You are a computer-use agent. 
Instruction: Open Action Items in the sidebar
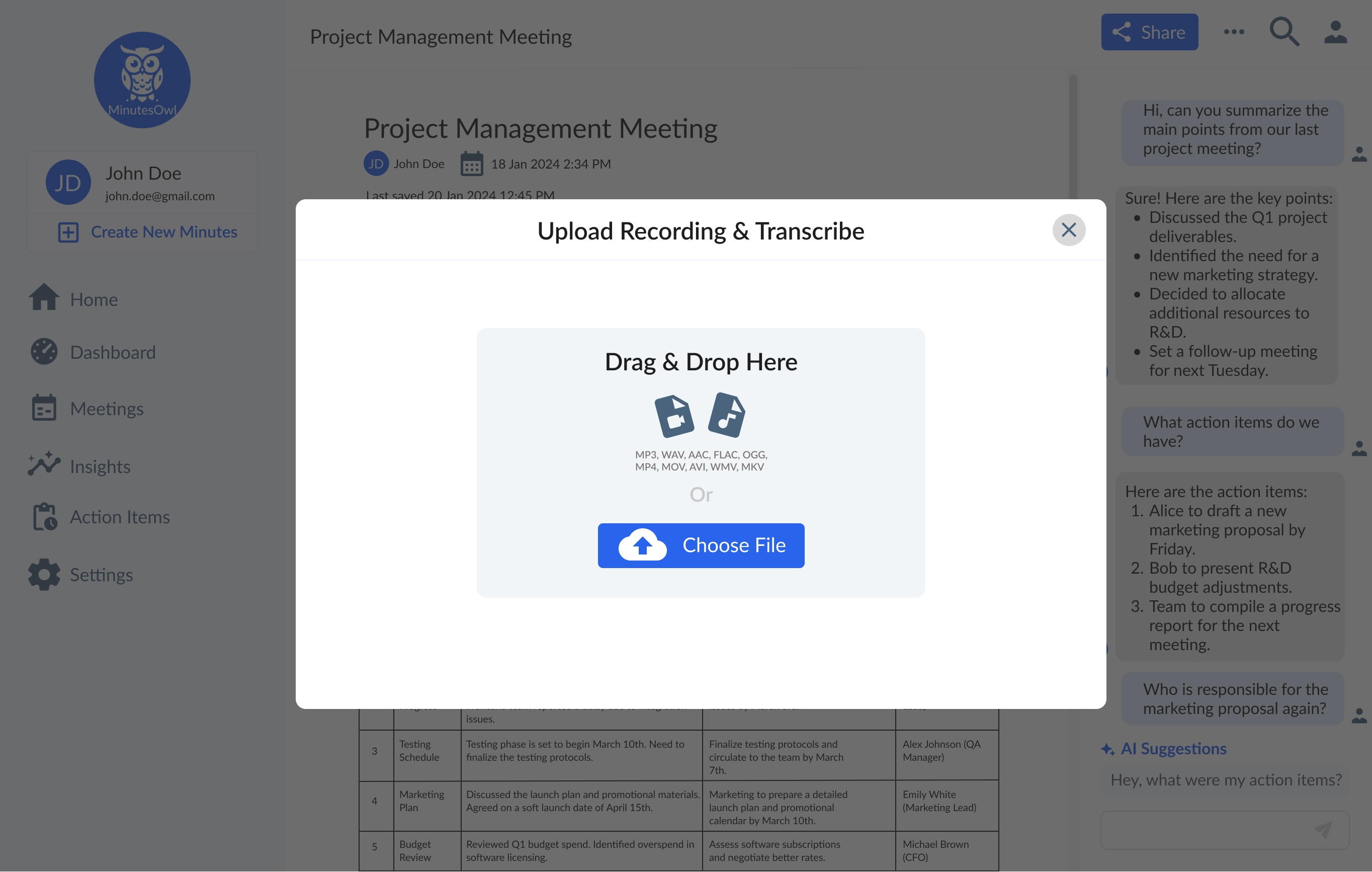(x=119, y=516)
